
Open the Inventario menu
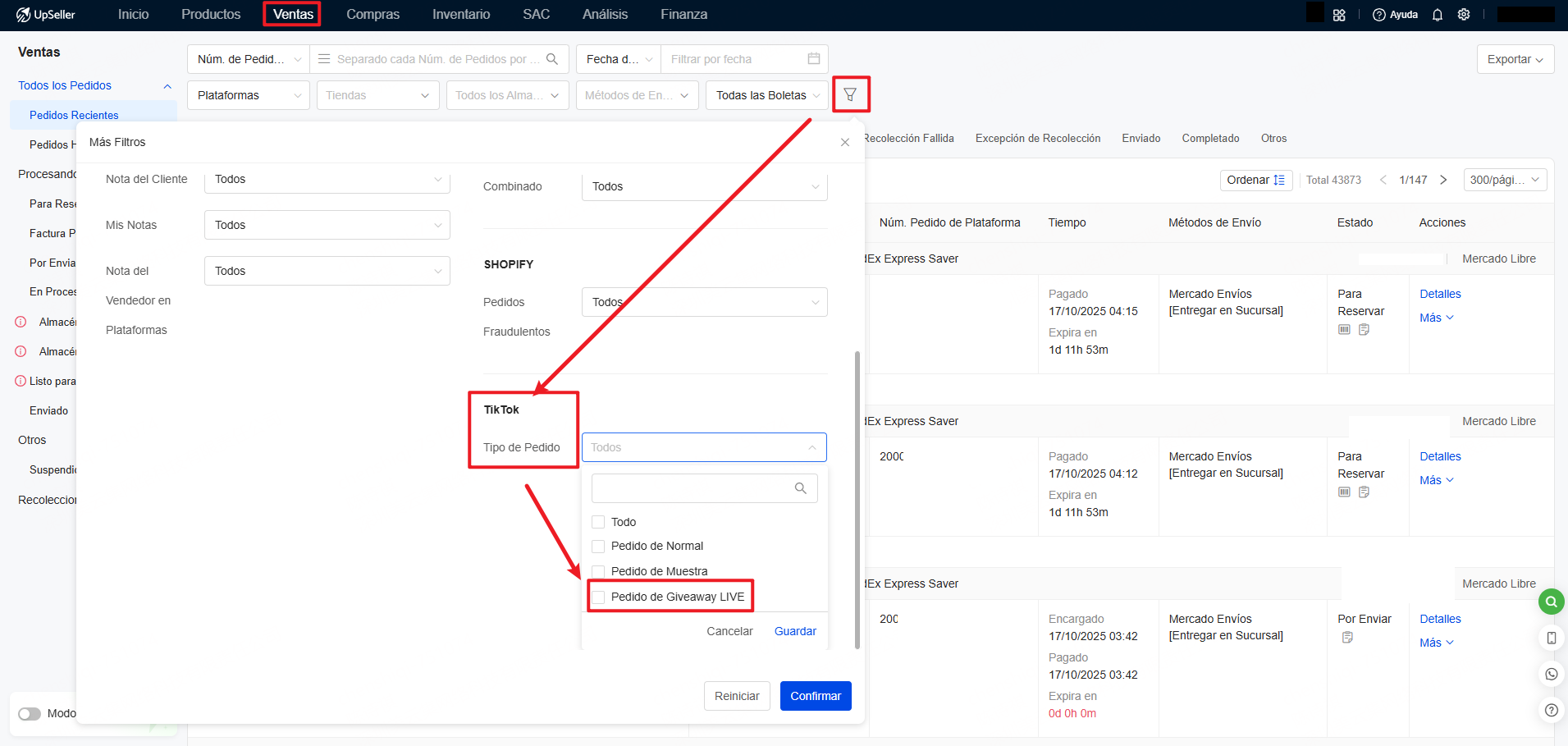pyautogui.click(x=461, y=15)
